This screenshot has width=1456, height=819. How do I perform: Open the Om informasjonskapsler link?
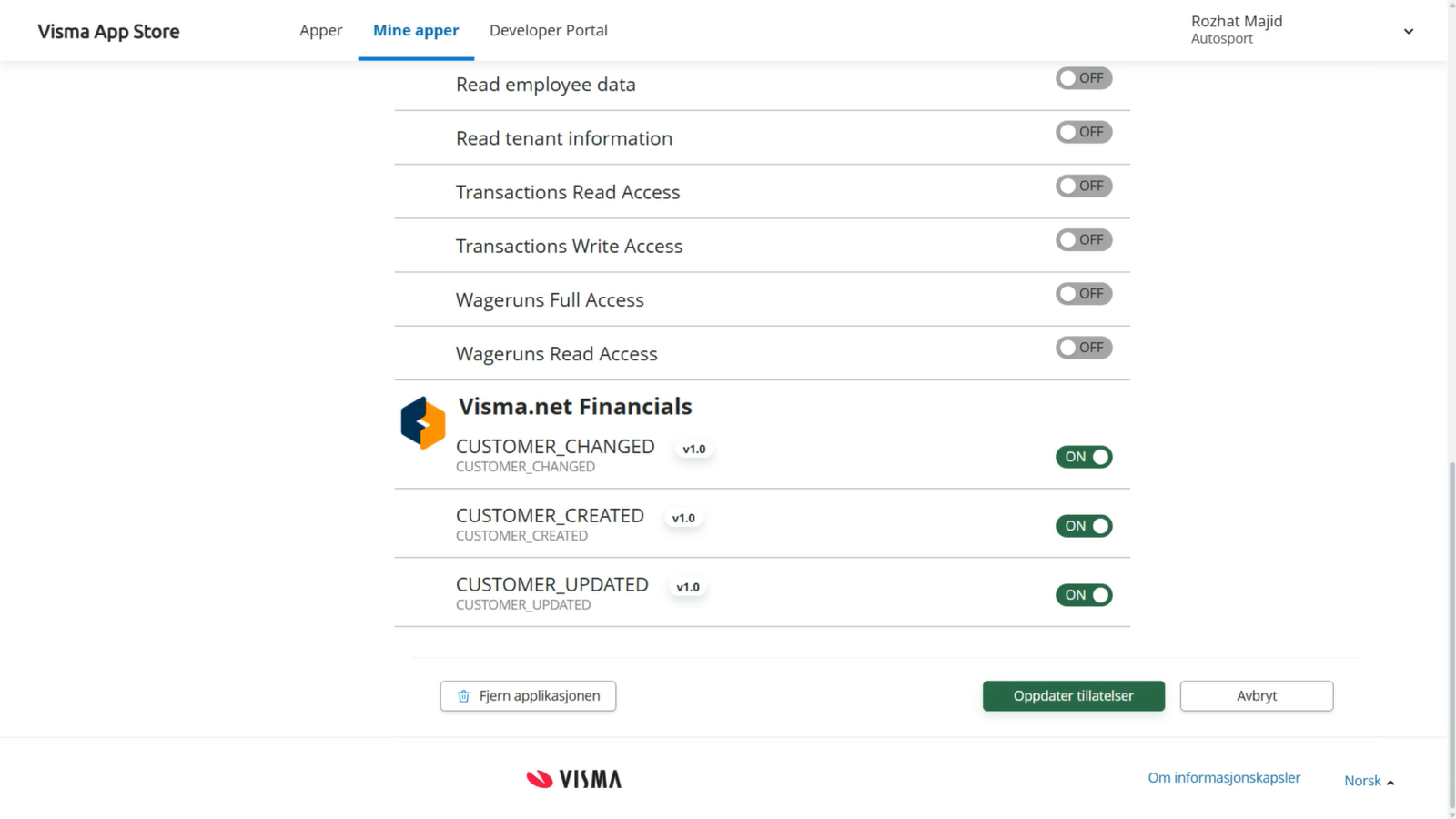(1224, 777)
